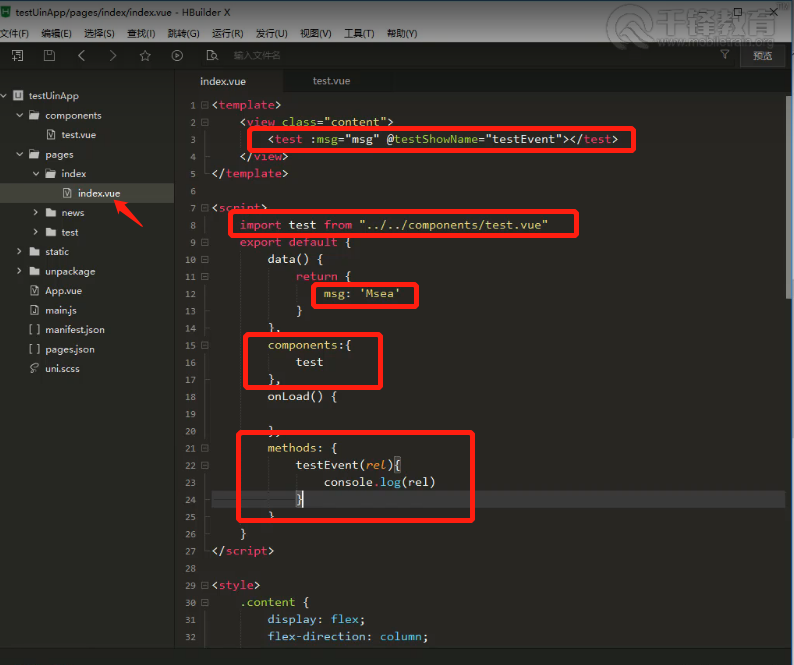794x665 pixels.
Task: Click the filter funnel icon
Action: tap(725, 54)
